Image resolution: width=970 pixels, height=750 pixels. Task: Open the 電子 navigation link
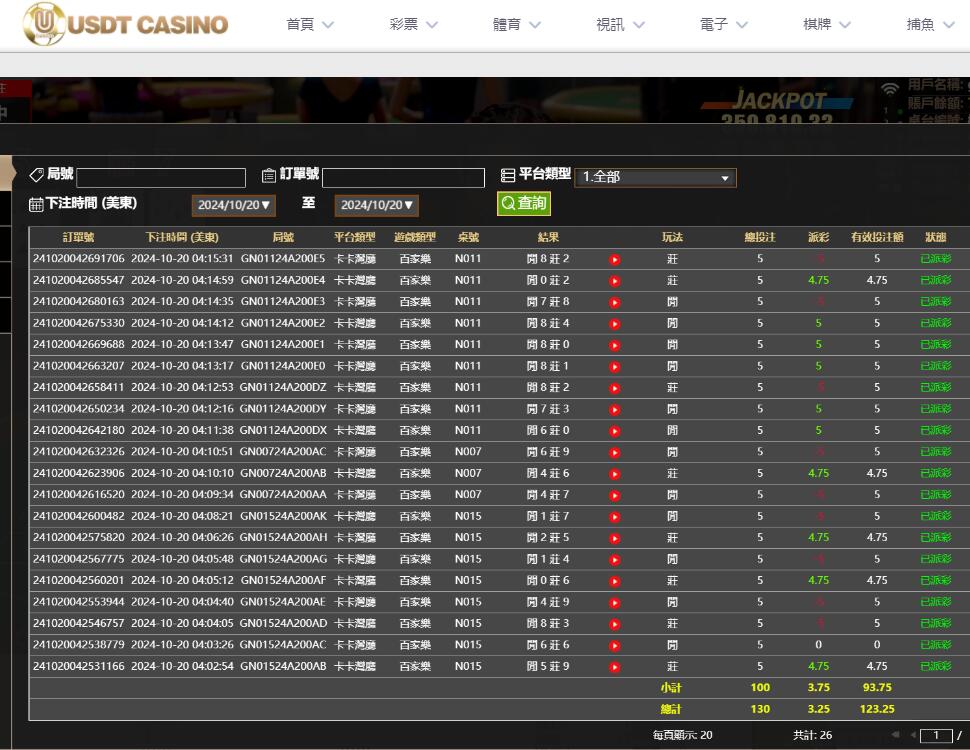tap(723, 25)
